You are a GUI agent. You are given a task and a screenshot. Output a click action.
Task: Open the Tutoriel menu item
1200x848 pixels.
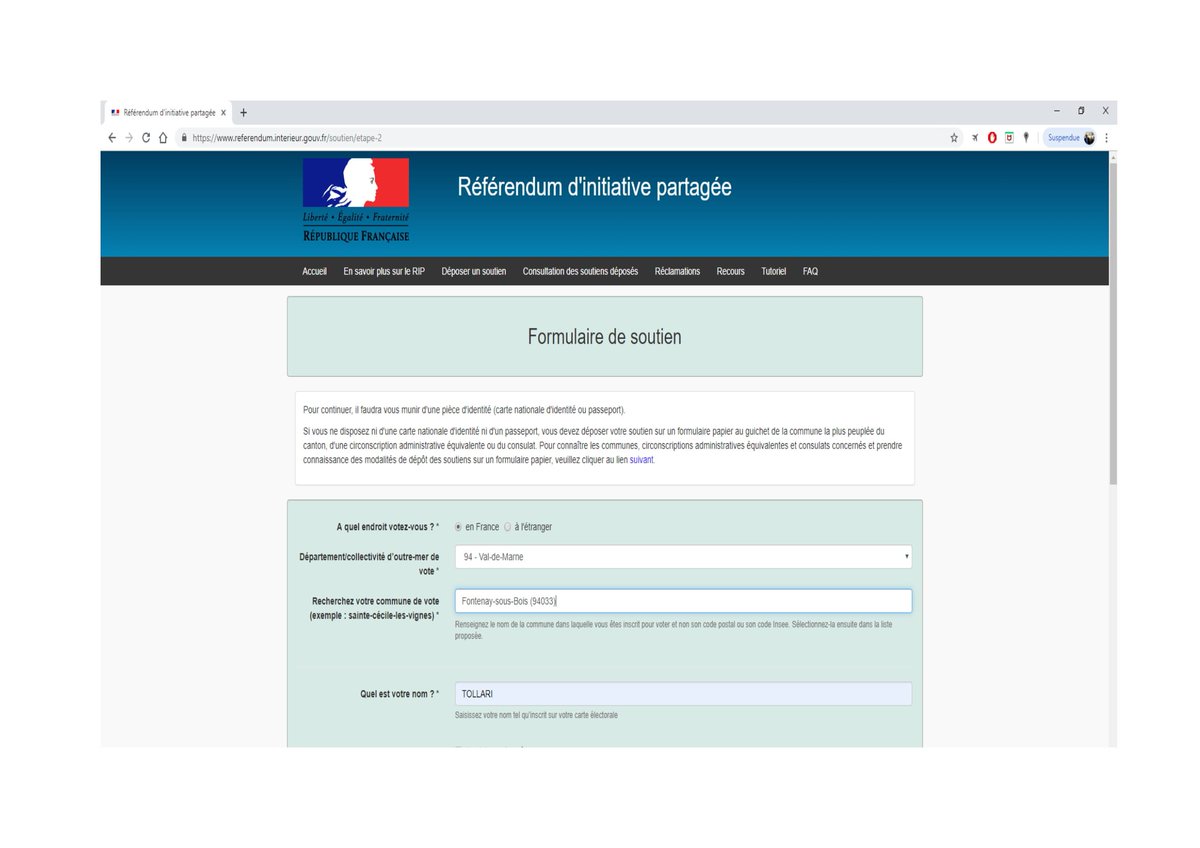coord(774,272)
